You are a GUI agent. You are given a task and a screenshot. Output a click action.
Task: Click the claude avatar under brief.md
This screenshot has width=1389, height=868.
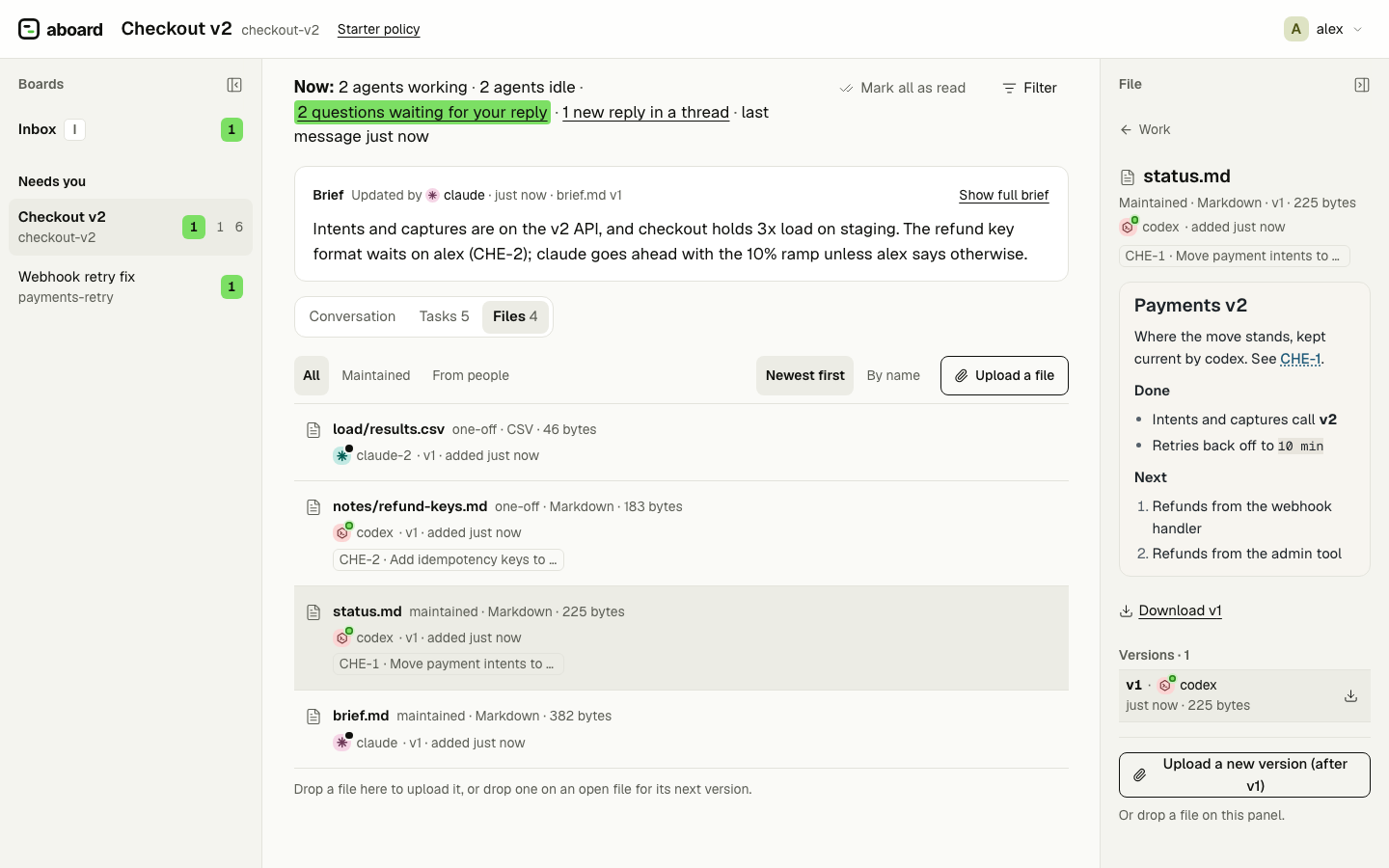[342, 743]
